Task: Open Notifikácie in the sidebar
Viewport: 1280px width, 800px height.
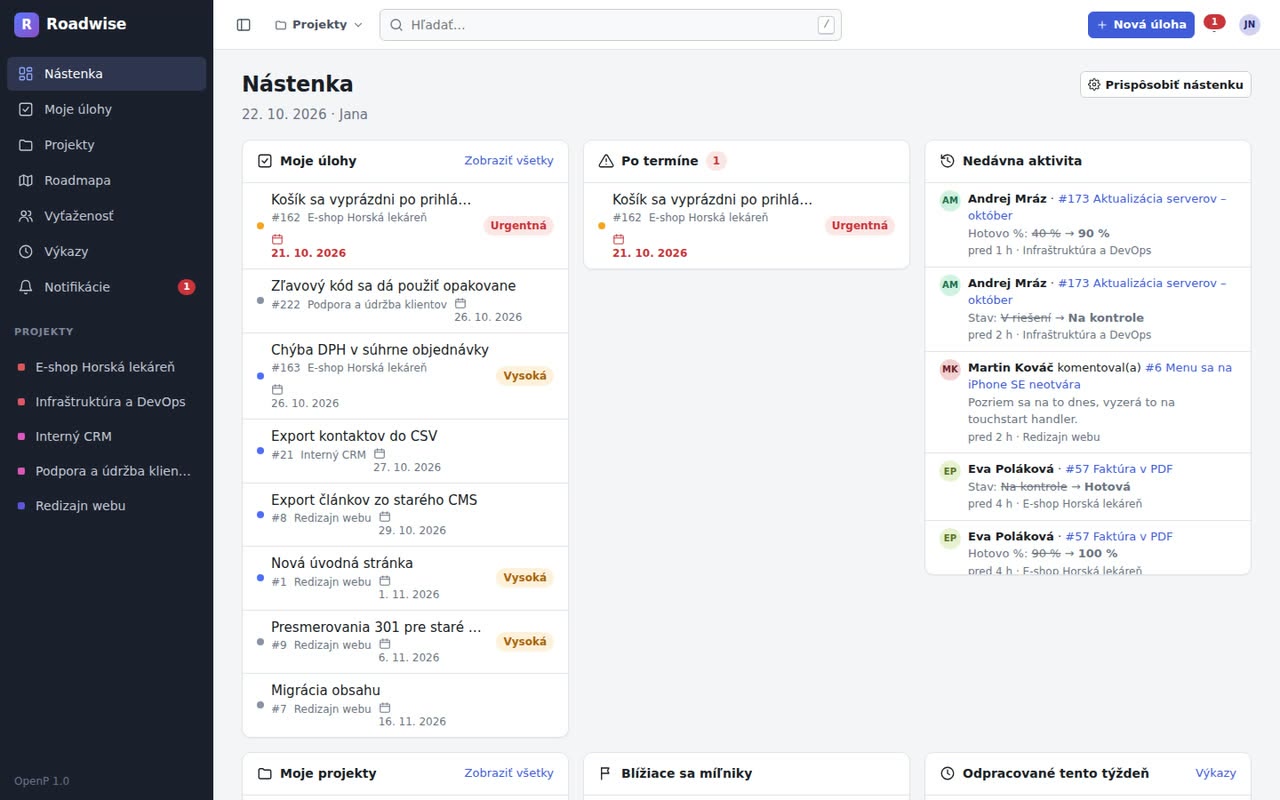Action: pos(107,287)
